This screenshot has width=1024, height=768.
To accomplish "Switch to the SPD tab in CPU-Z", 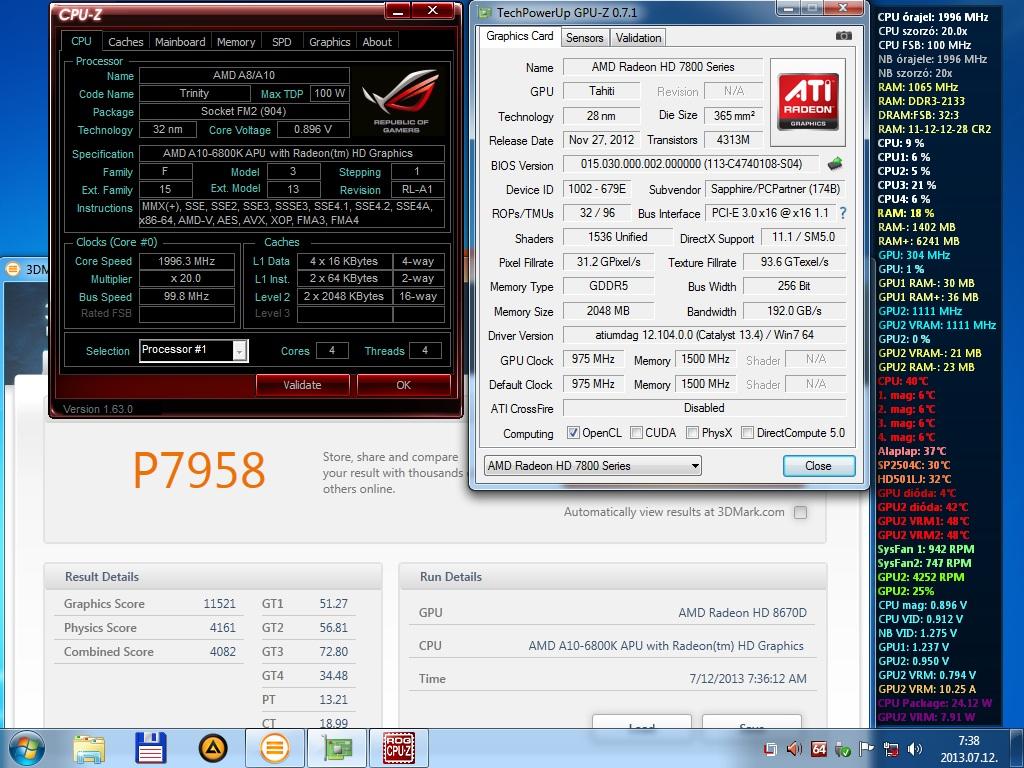I will coord(281,42).
